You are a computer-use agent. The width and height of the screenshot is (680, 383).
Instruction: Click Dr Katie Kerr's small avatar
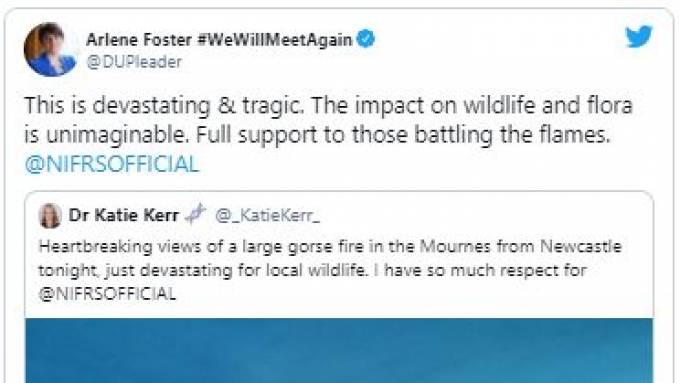(50, 215)
